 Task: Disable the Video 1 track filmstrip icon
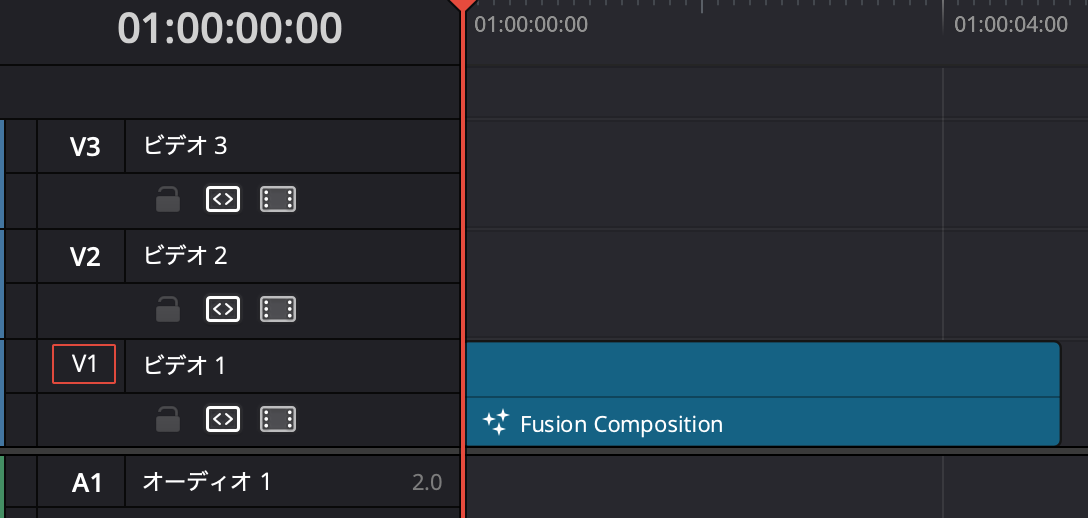[x=279, y=420]
